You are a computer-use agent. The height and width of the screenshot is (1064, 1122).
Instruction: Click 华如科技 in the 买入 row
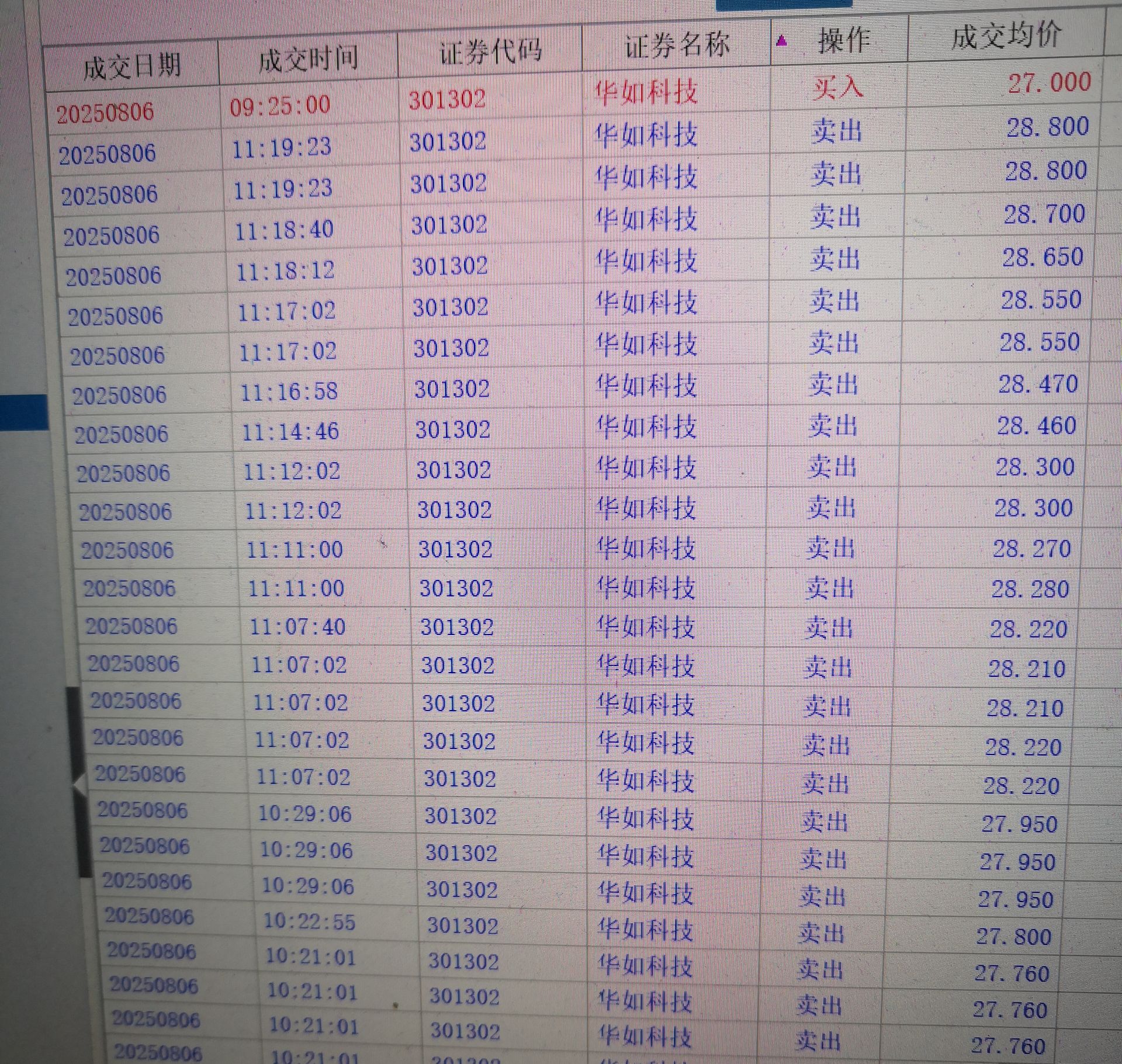coord(646,92)
